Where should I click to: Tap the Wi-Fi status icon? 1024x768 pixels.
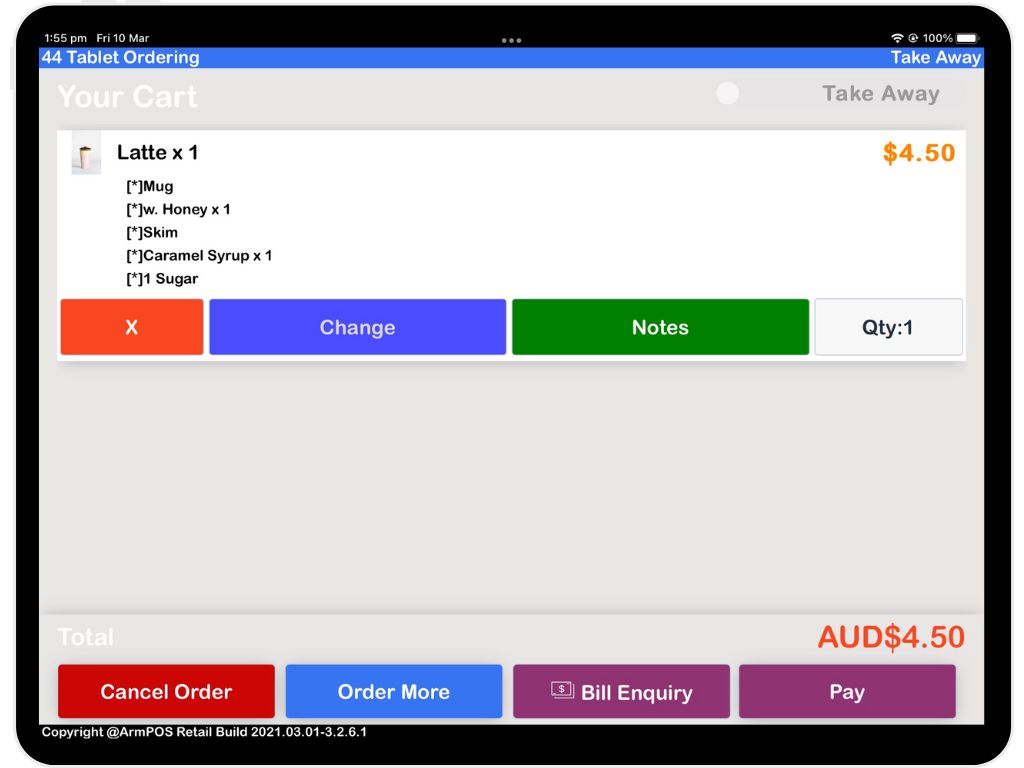897,38
